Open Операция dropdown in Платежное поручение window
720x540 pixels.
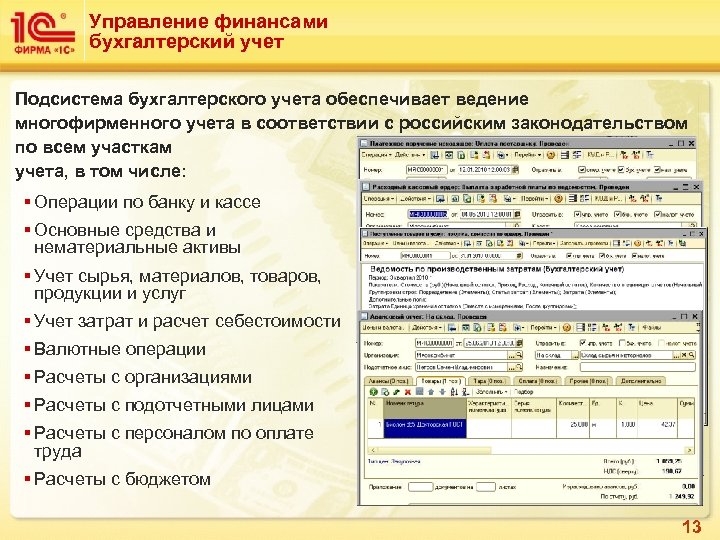(x=376, y=155)
